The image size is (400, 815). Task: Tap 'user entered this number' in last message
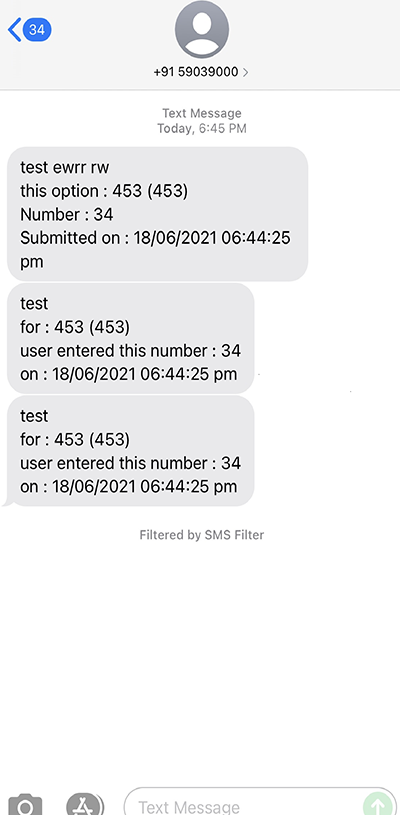(x=114, y=463)
